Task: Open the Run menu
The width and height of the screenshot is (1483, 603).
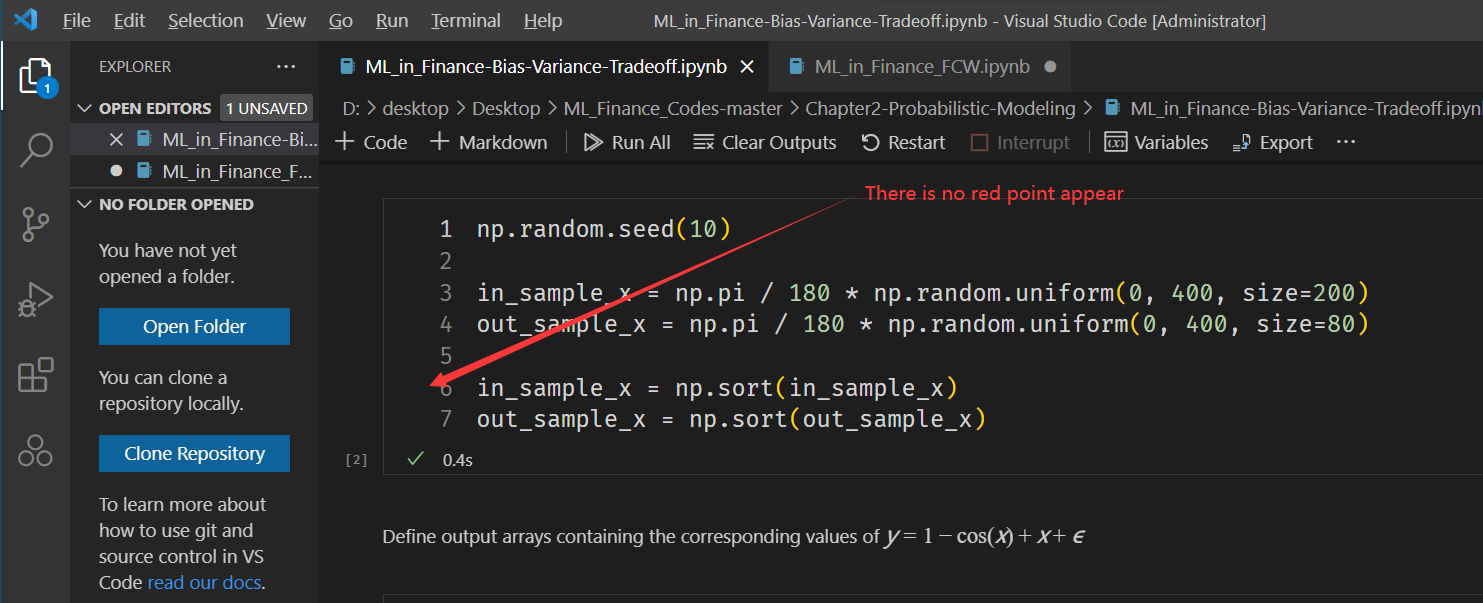Action: [391, 20]
